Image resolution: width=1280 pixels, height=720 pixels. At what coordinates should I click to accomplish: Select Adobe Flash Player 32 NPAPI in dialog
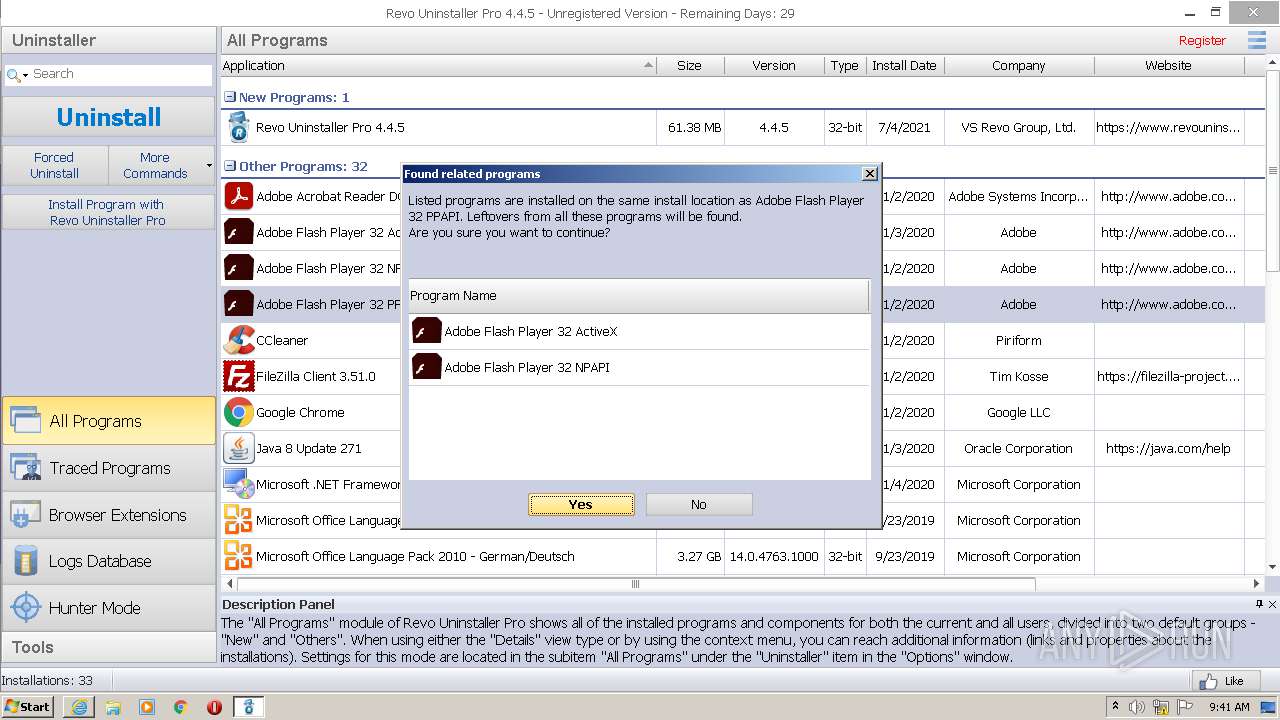(x=639, y=367)
